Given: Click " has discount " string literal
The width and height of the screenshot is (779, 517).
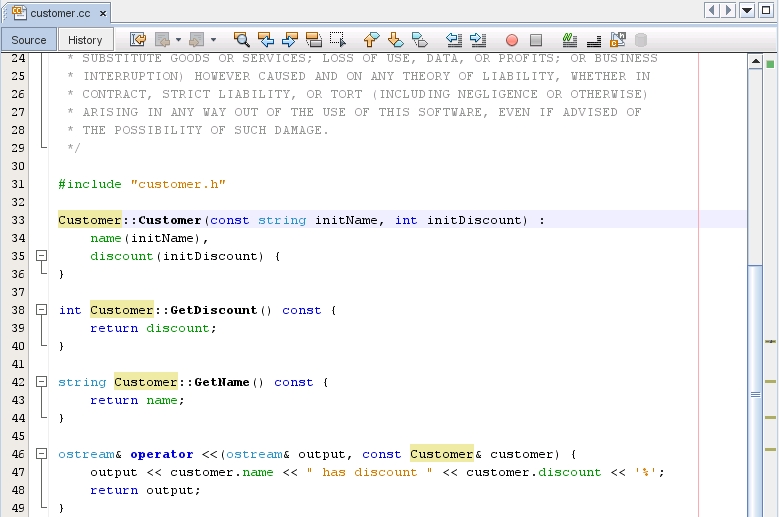Looking at the screenshot, I should (x=370, y=472).
